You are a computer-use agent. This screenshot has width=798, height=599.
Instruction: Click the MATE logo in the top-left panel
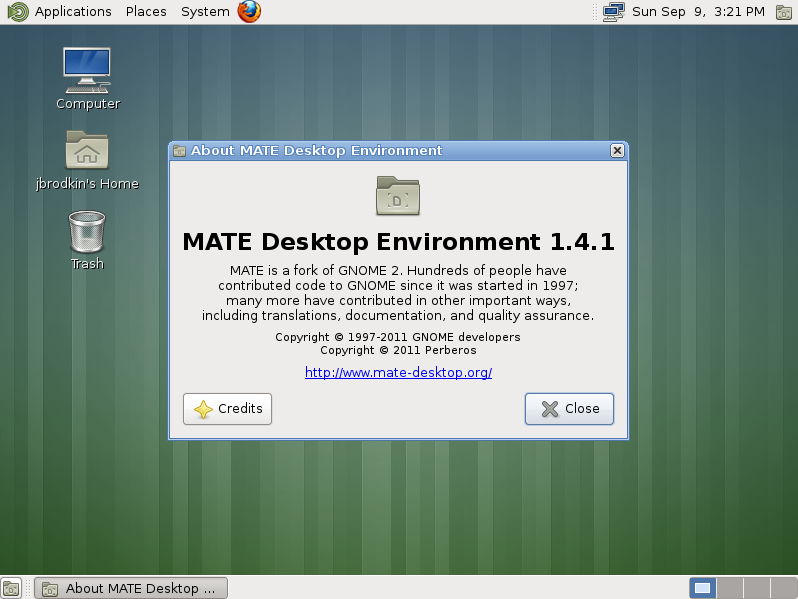pyautogui.click(x=18, y=11)
